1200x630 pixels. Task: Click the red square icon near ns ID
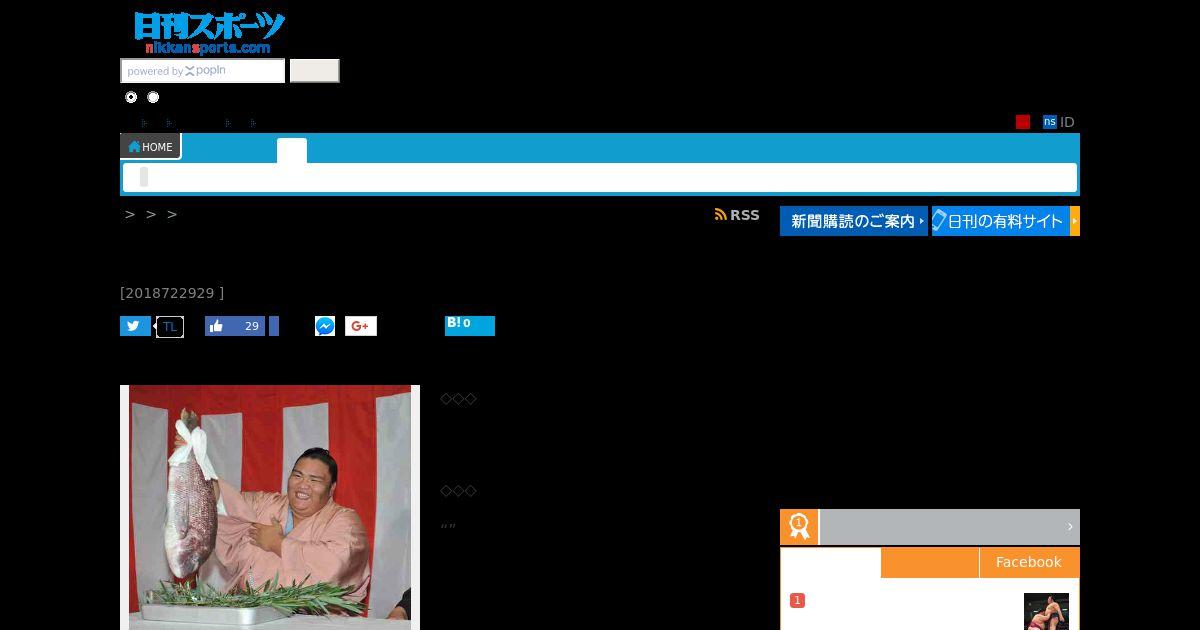click(x=1023, y=122)
